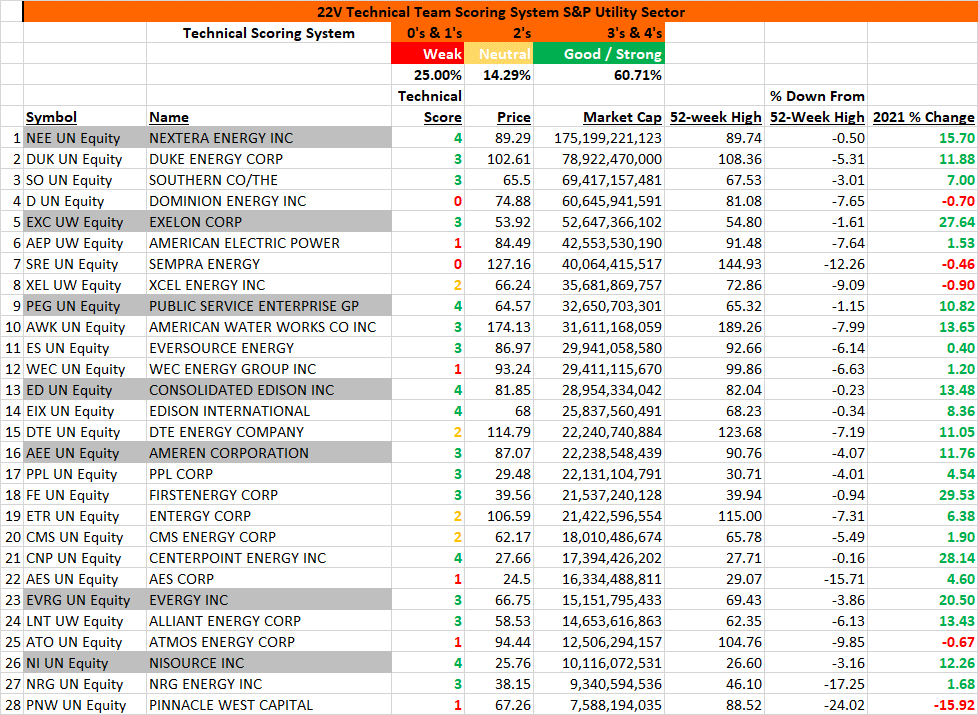Select 'WEC UN Equity' symbol cell
The width and height of the screenshot is (978, 715).
85,369
